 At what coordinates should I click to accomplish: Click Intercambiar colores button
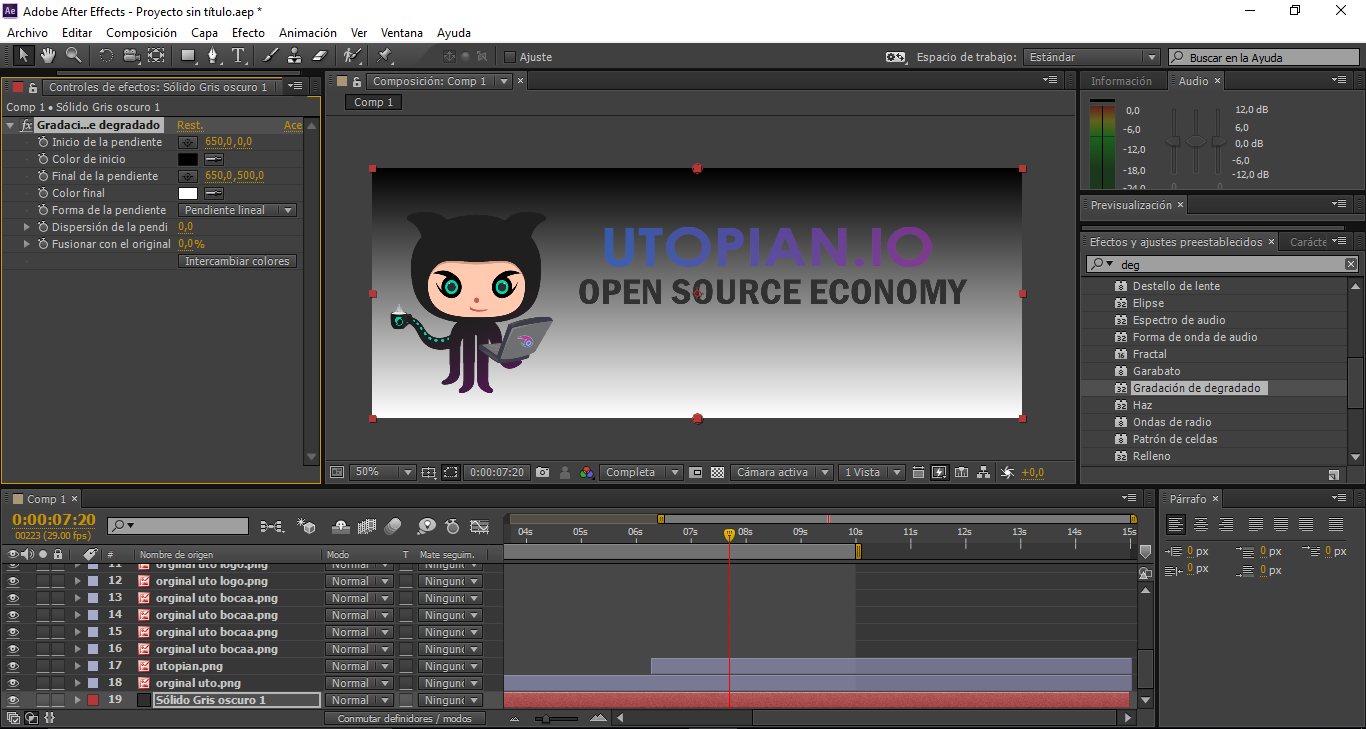[x=238, y=261]
